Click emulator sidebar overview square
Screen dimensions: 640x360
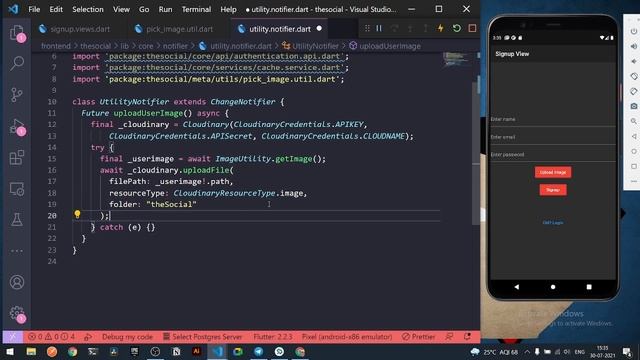click(633, 166)
